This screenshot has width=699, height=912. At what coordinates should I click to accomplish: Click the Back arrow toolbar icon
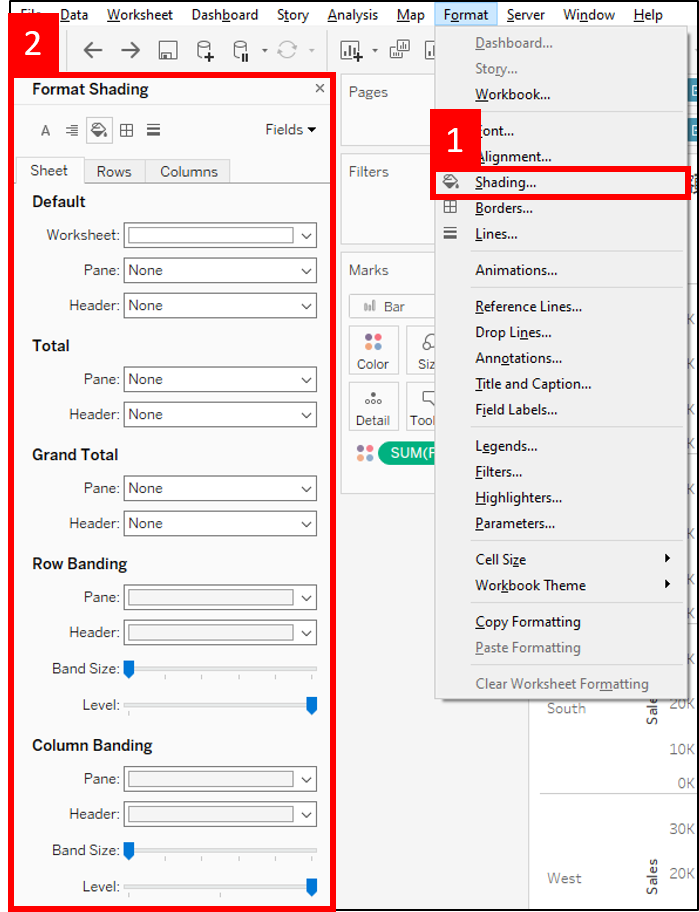93,51
